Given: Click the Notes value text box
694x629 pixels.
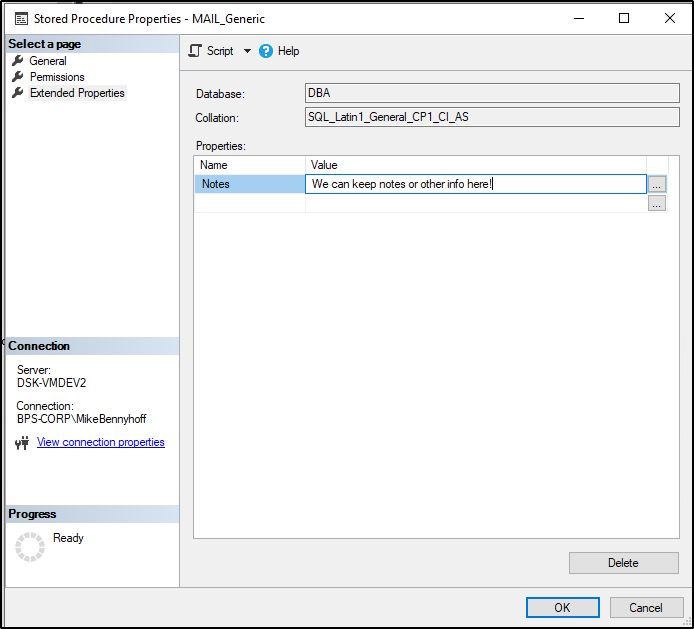Looking at the screenshot, I should tap(476, 184).
